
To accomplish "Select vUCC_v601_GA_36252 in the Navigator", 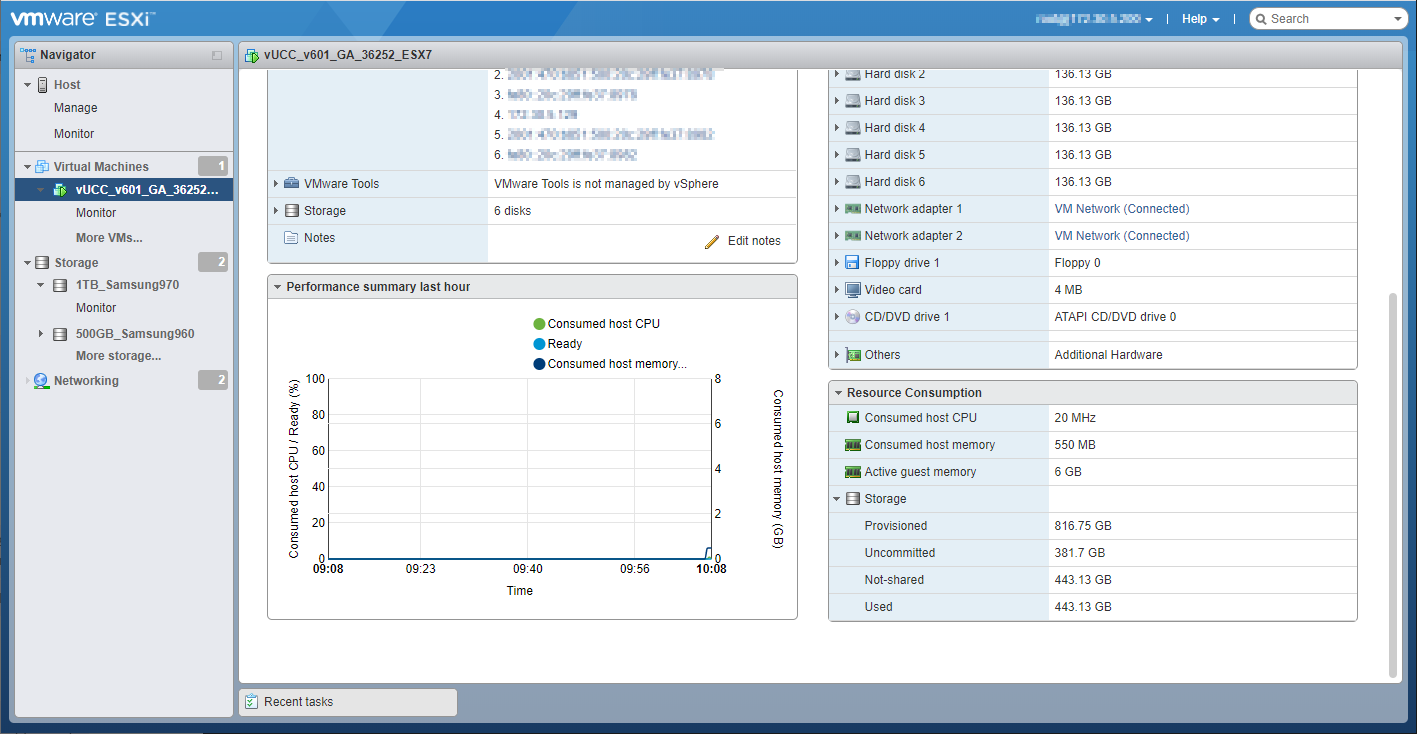I will point(125,190).
